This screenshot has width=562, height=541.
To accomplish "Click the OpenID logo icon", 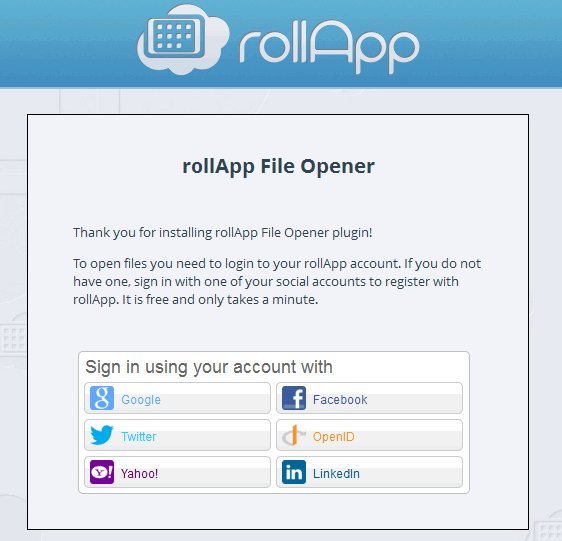I will click(294, 435).
